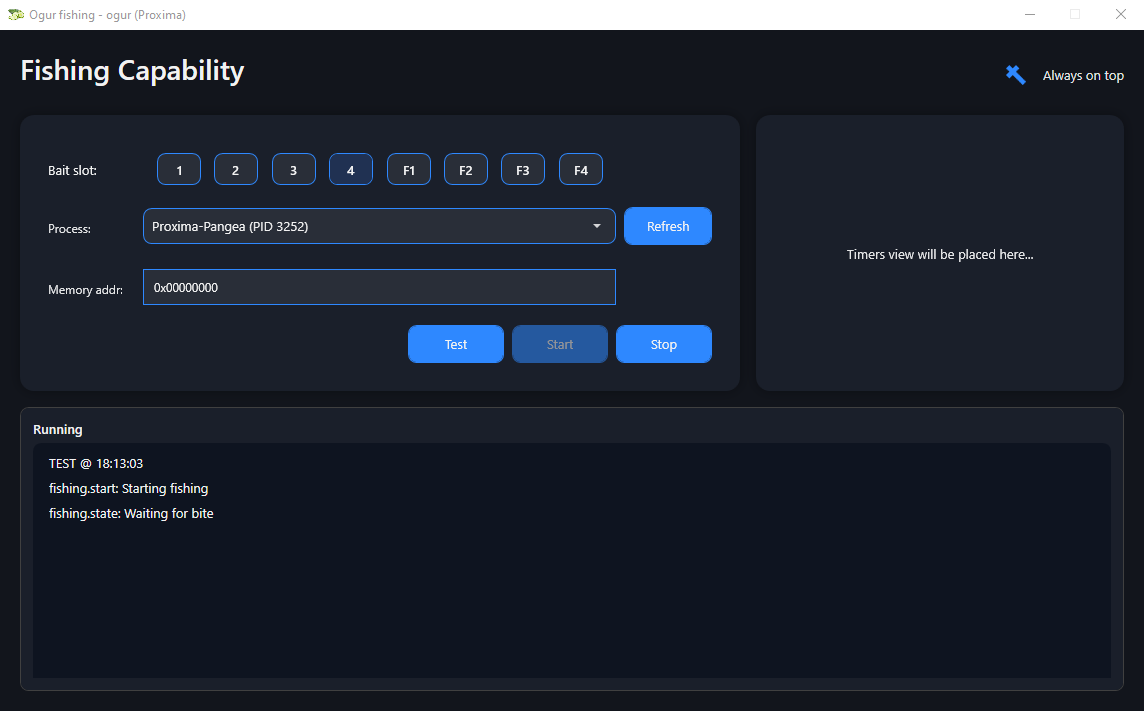Toggle the Always on top label
The height and width of the screenshot is (711, 1144).
click(1083, 76)
